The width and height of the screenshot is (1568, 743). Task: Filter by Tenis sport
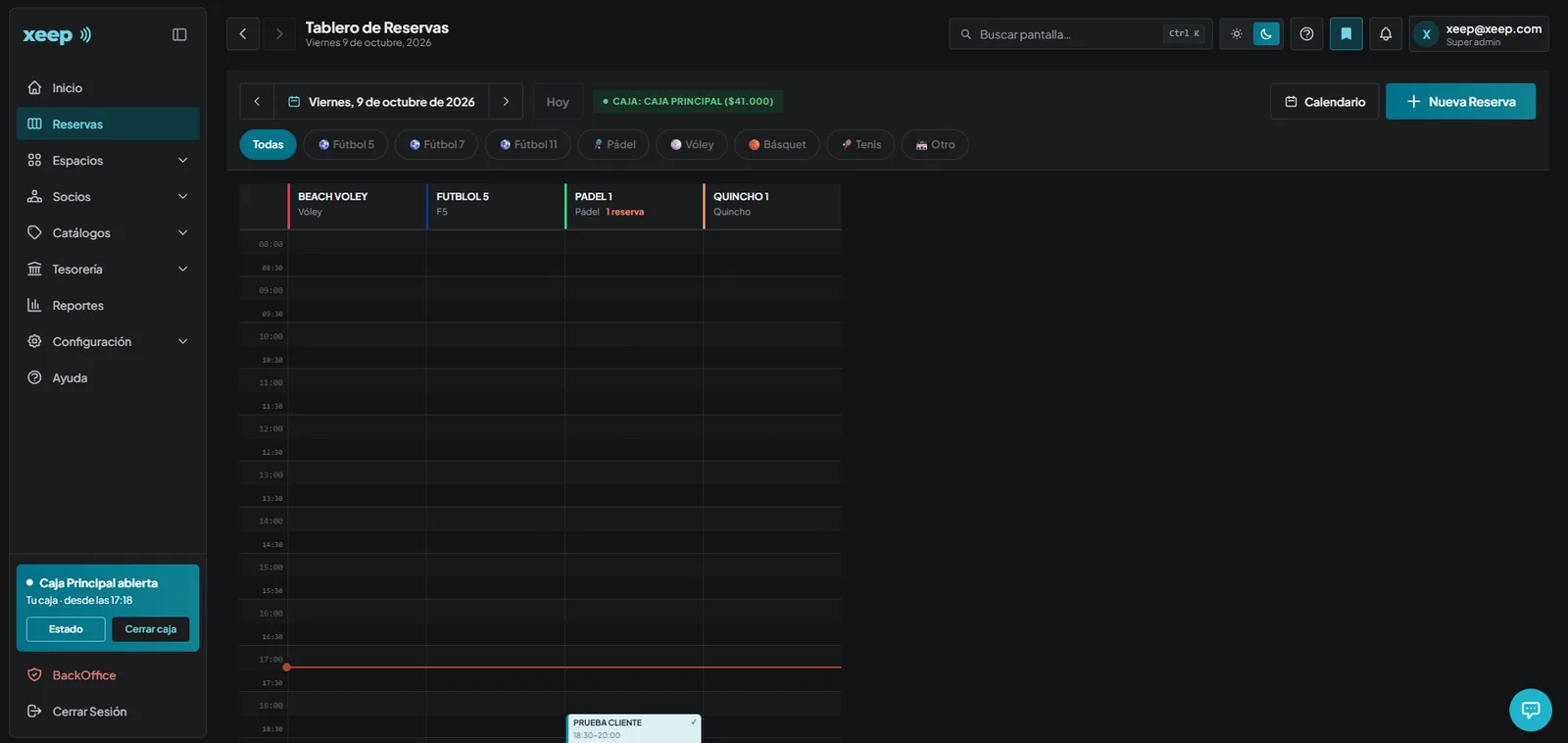860,144
